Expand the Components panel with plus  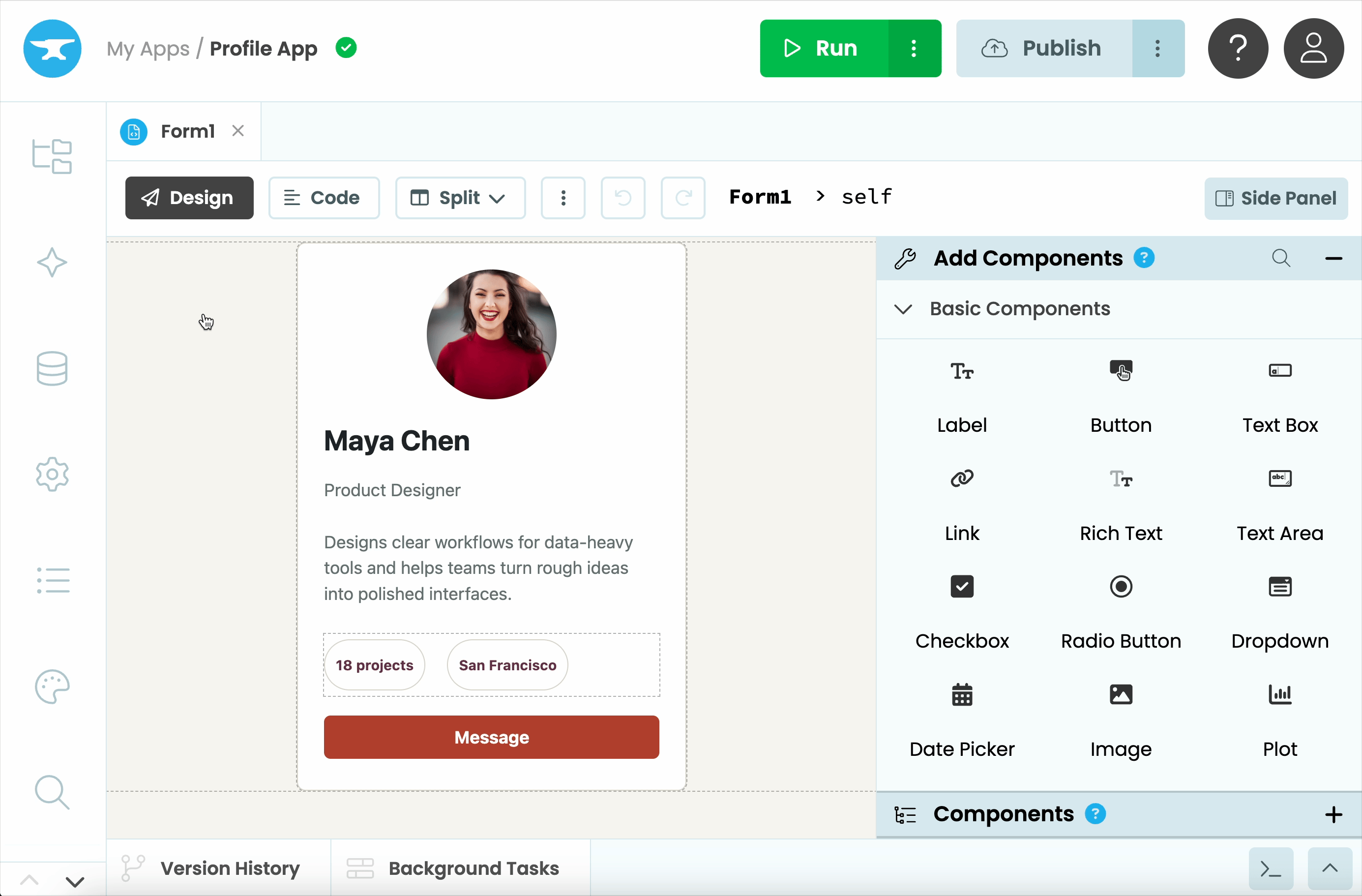[x=1333, y=814]
